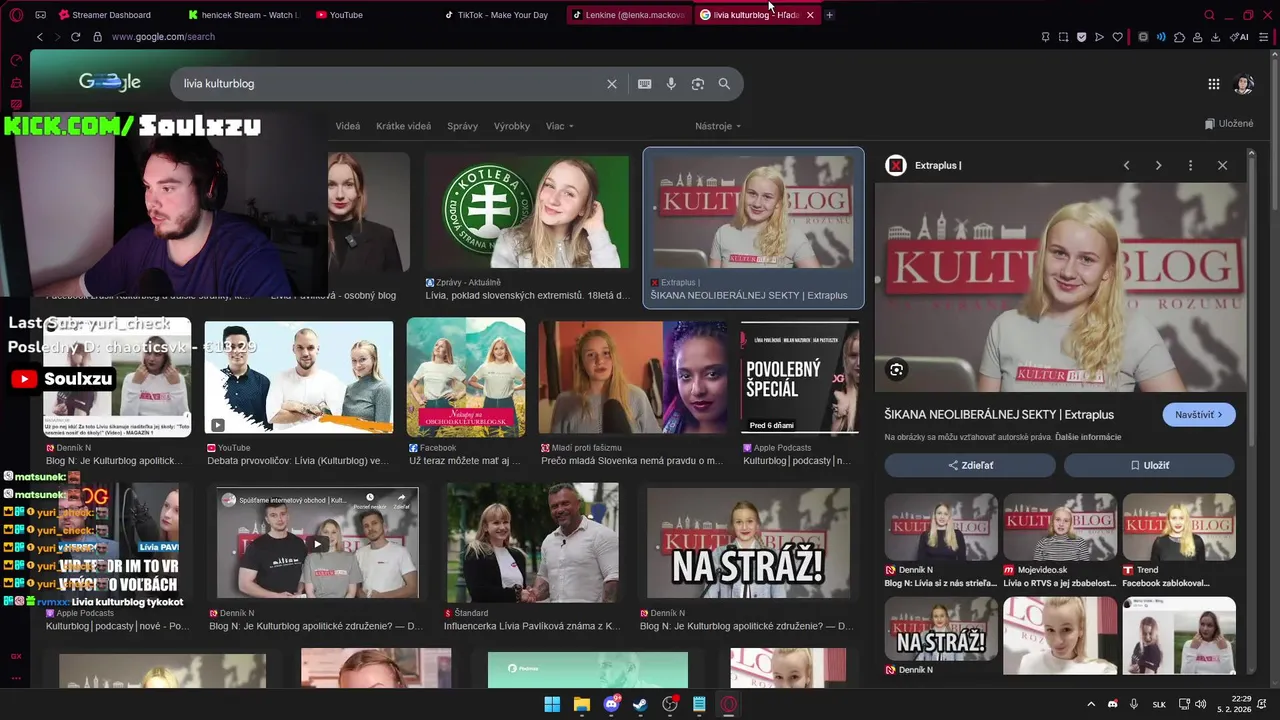
Task: Select the Krátke videá filter
Action: click(403, 126)
